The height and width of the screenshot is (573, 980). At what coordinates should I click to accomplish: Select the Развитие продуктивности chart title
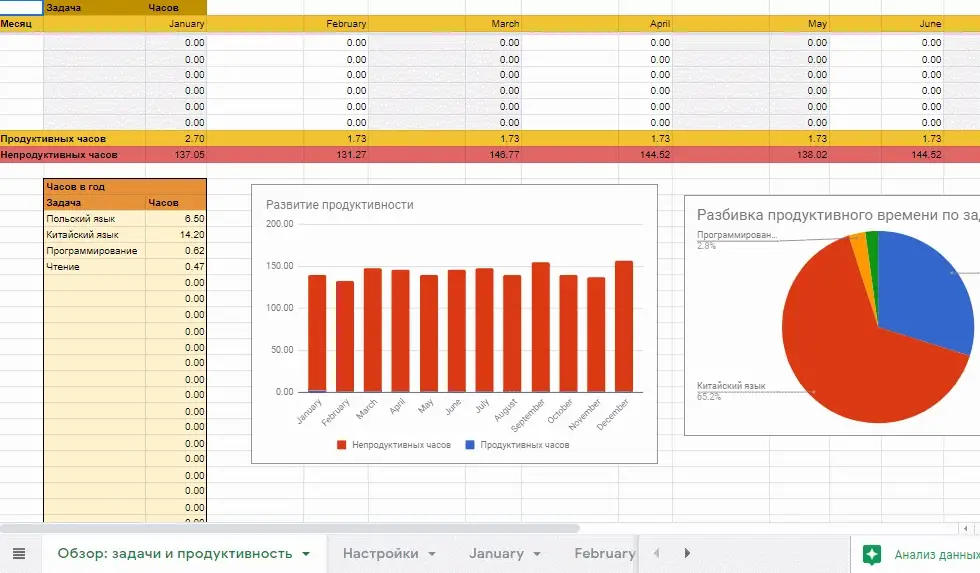[339, 205]
